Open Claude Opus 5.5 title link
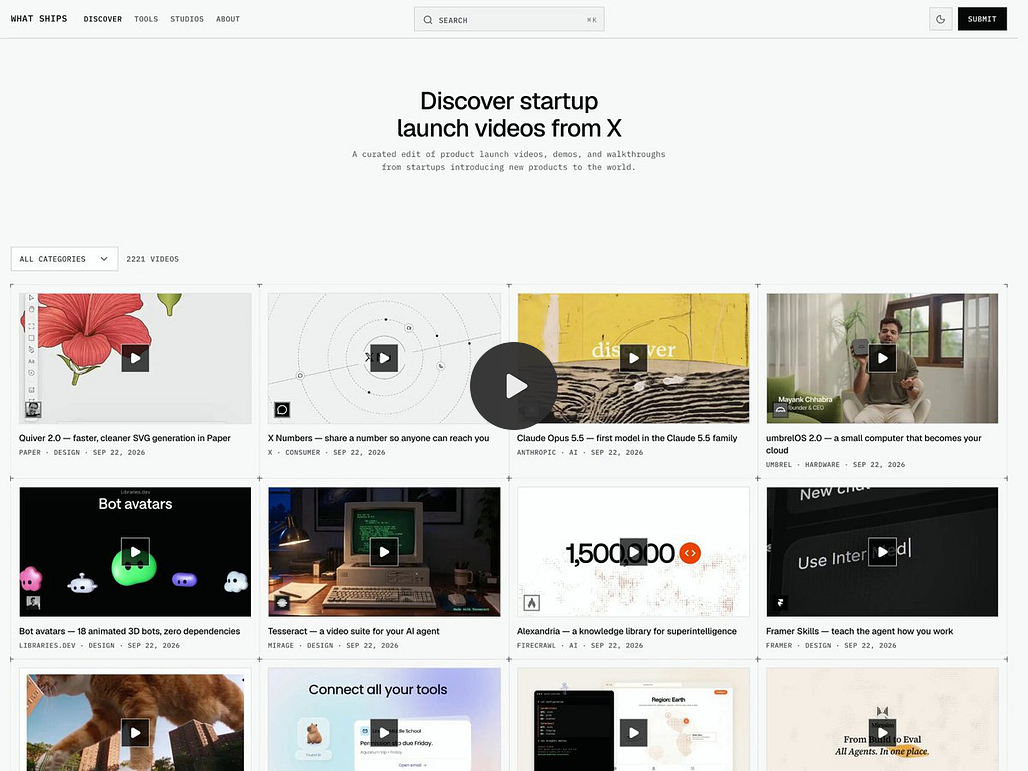Screen dimensions: 1028x771 tap(627, 438)
